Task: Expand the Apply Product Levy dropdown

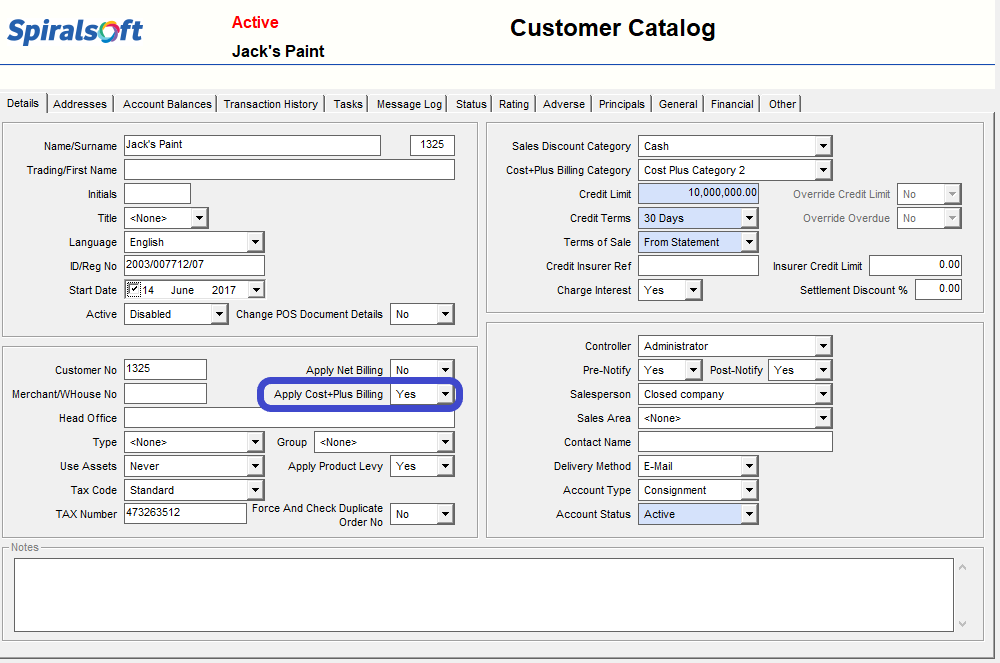Action: (445, 466)
